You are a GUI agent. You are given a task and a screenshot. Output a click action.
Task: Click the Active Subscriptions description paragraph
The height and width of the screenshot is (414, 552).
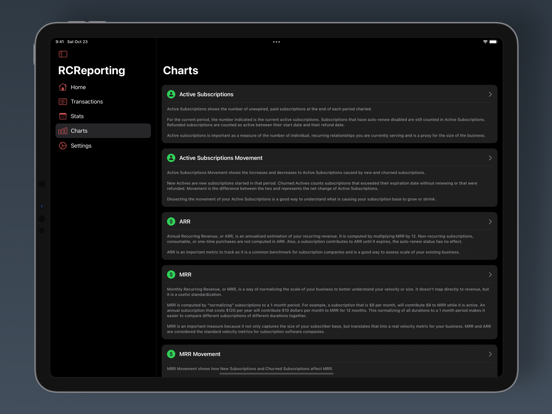326,122
